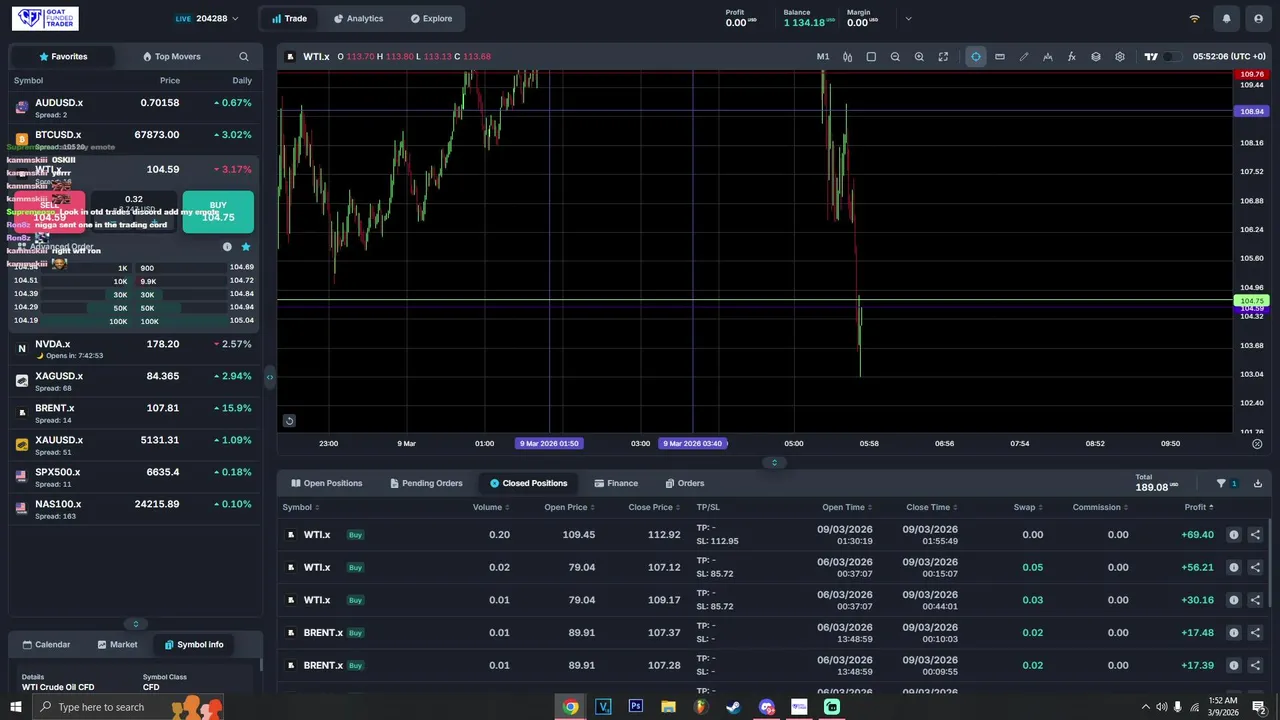Open Chrome from the taskbar
Image resolution: width=1280 pixels, height=720 pixels.
point(570,707)
